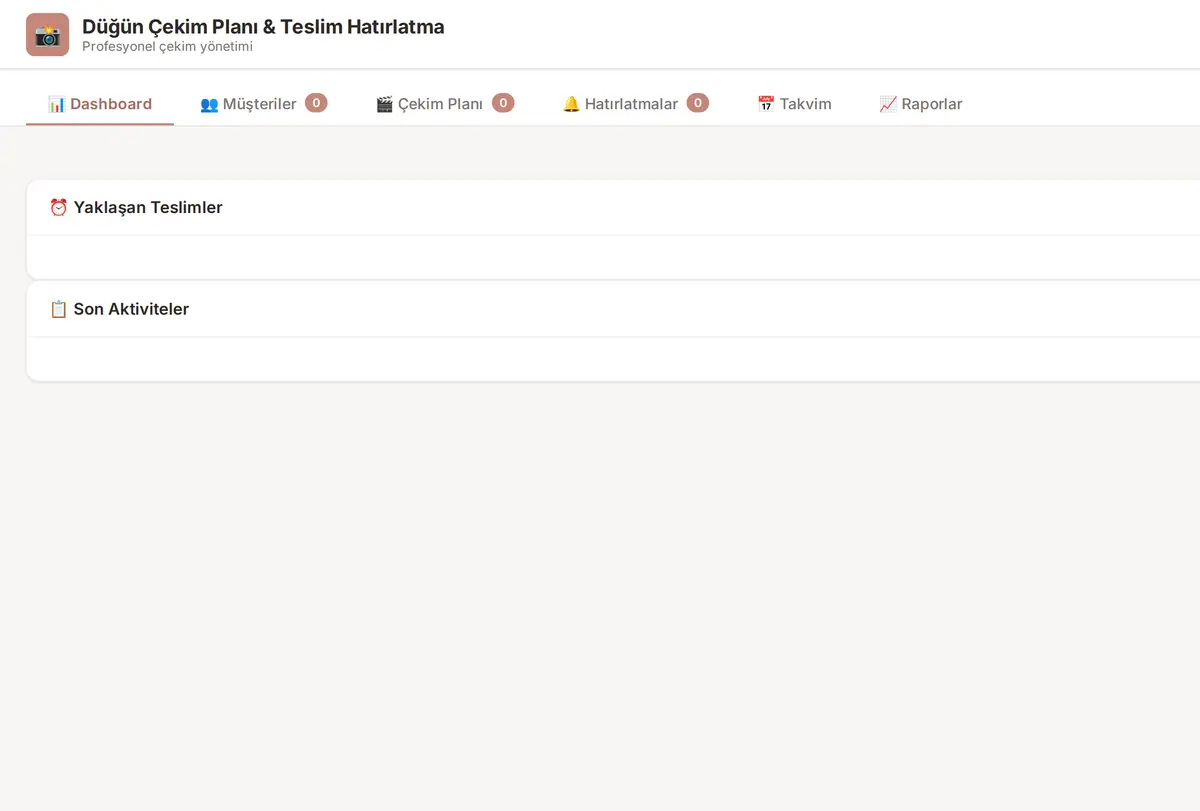Click the Yaklaşan Teslimler heading
The height and width of the screenshot is (811, 1200).
click(136, 208)
